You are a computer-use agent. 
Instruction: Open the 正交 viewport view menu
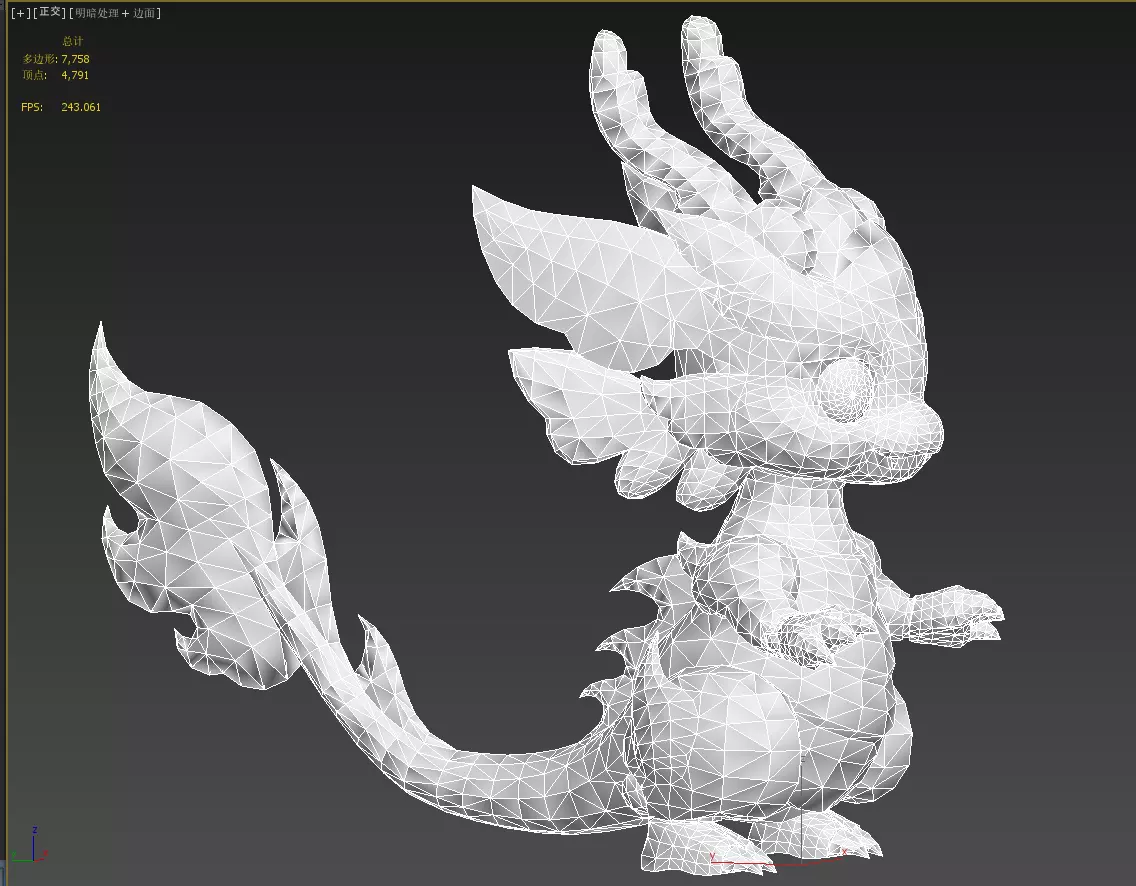[x=50, y=12]
